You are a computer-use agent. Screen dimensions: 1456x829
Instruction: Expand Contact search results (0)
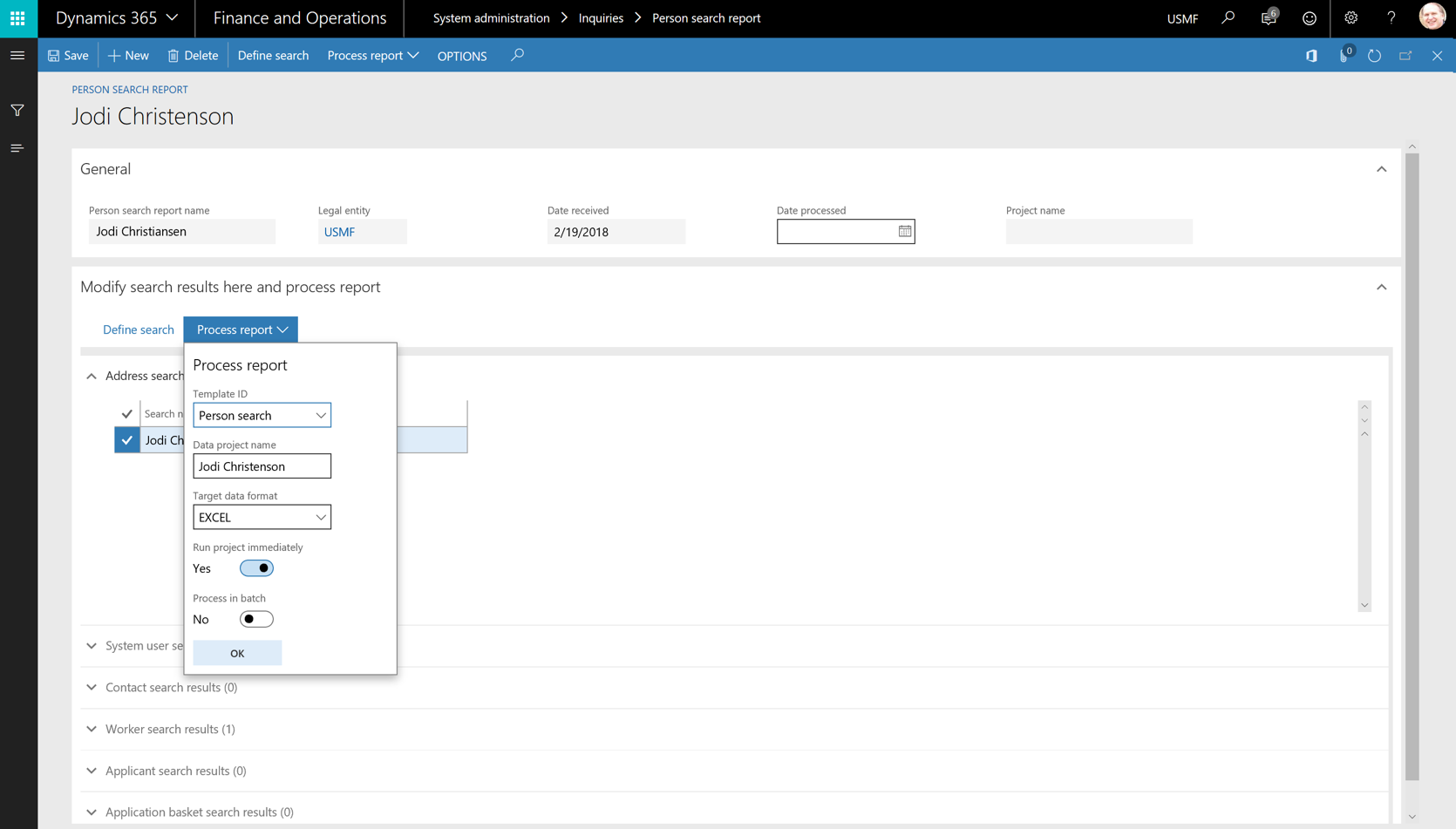(92, 688)
